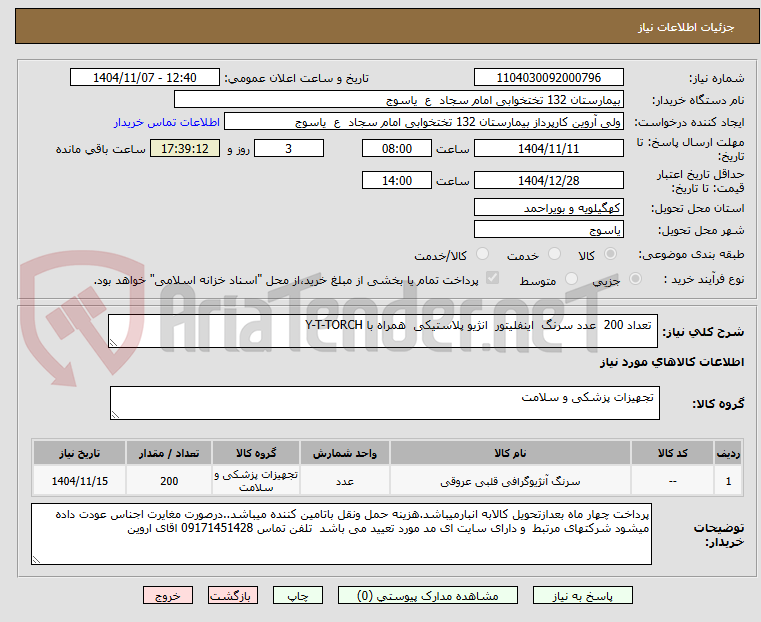Click the buyer organization name field
Viewport: 761px width, 622px height.
398,100
